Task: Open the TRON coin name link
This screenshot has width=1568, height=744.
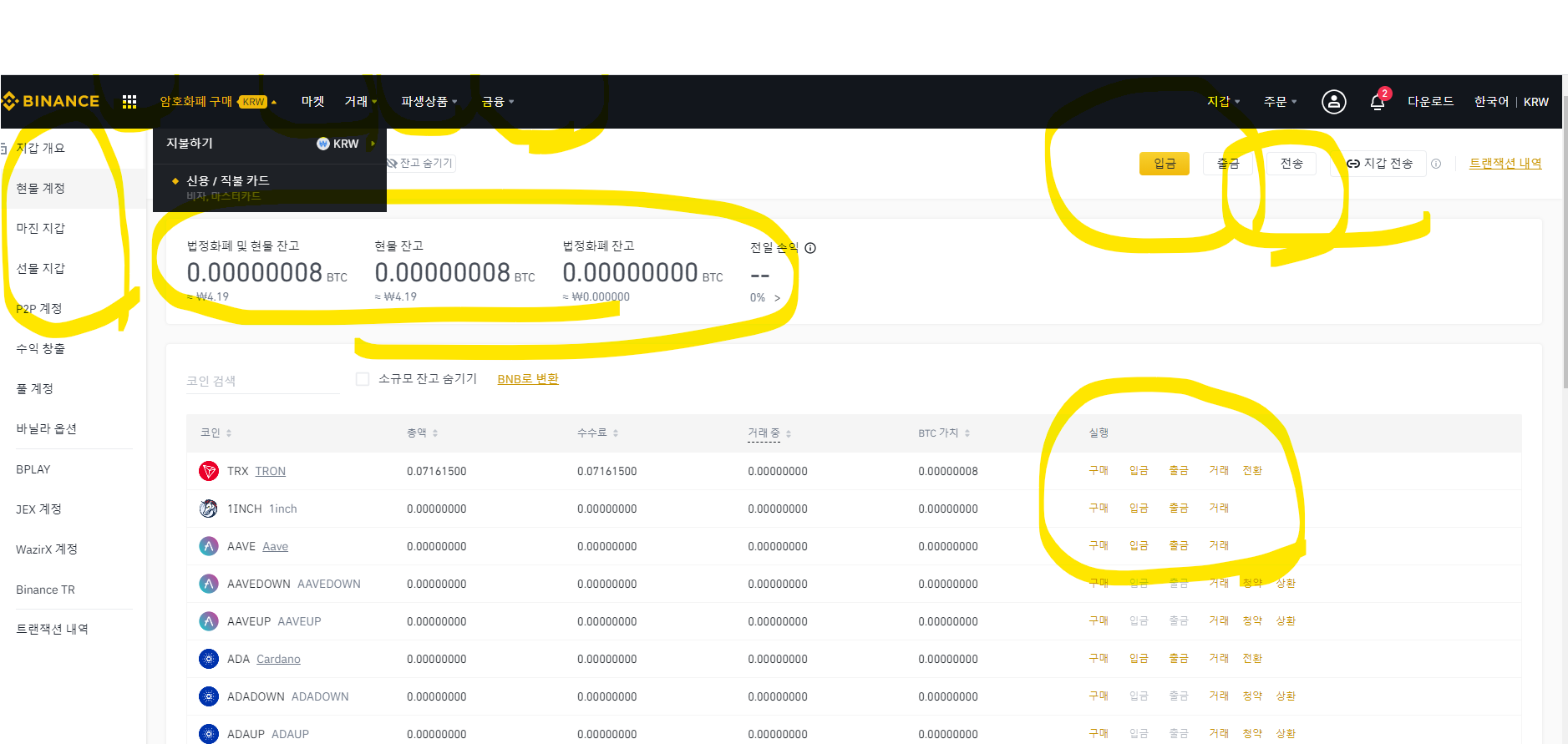Action: [271, 472]
